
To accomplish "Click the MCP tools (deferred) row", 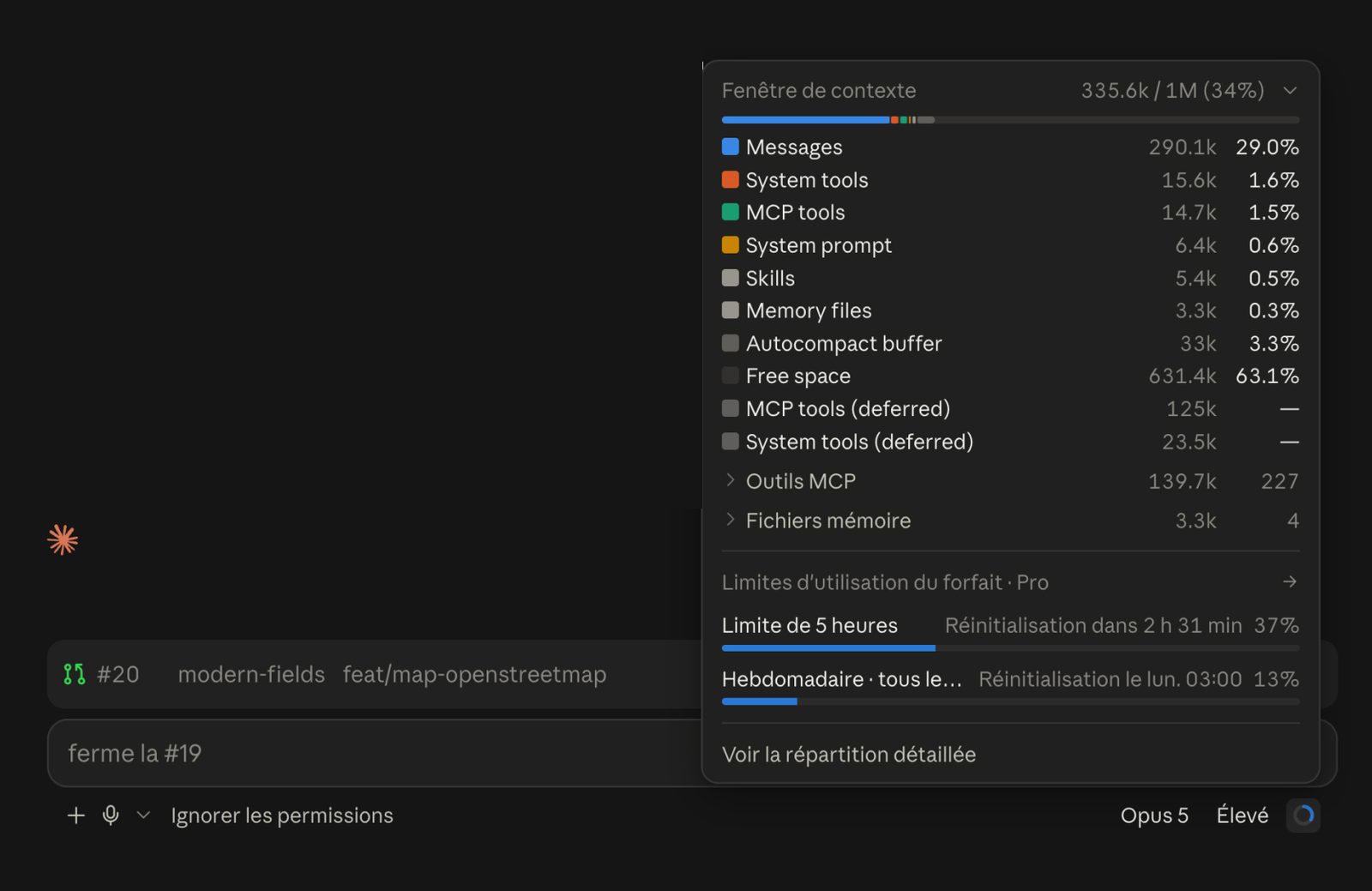I will click(1010, 409).
